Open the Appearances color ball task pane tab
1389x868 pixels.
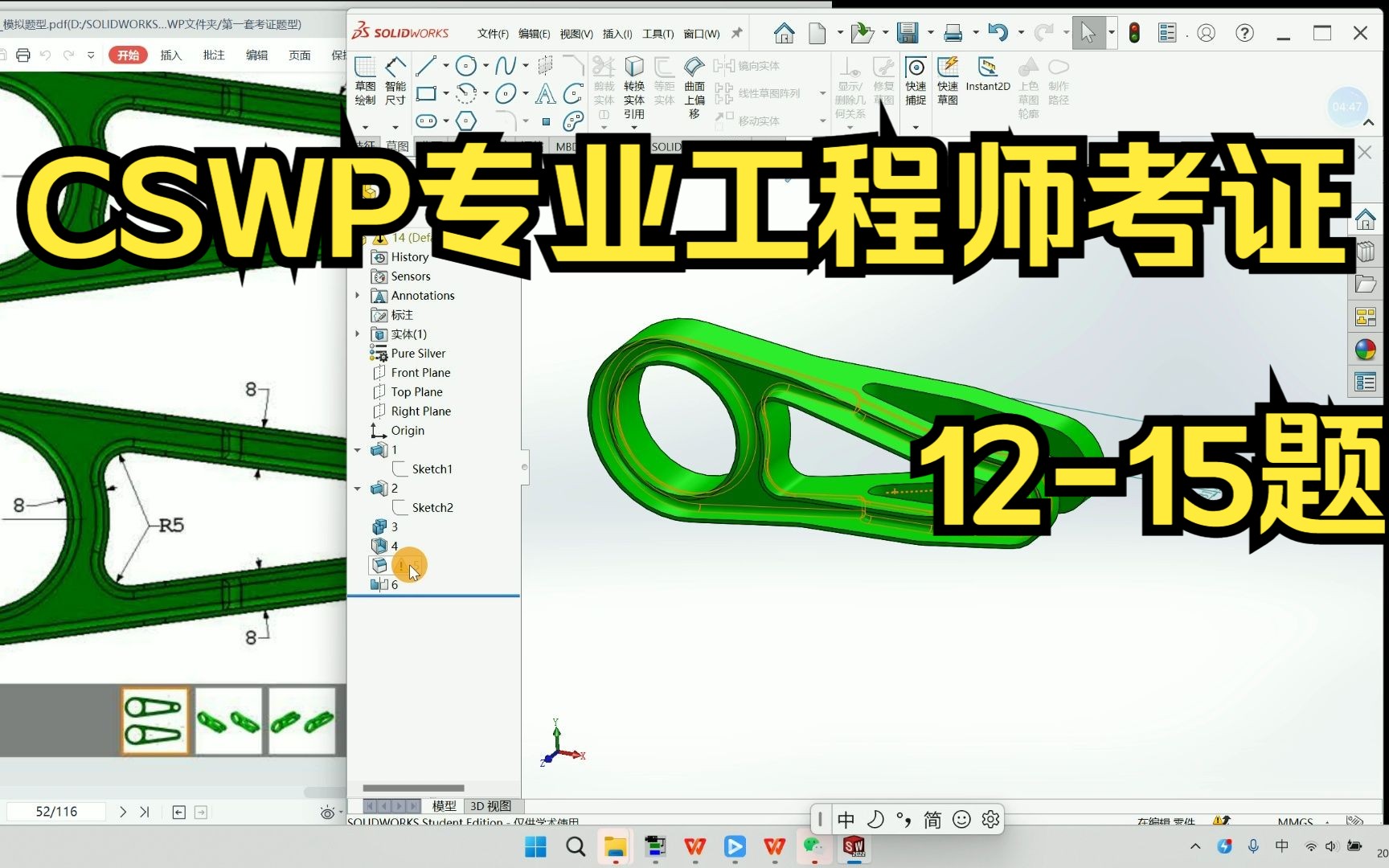click(1365, 350)
